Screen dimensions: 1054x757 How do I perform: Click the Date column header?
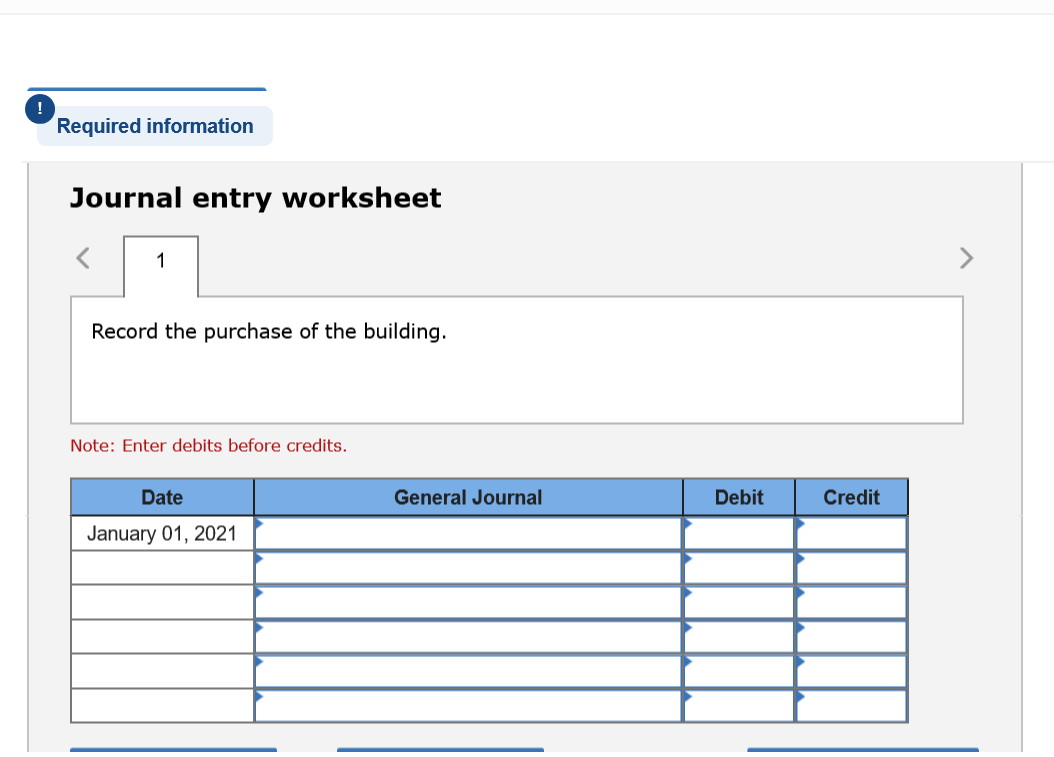pyautogui.click(x=162, y=497)
